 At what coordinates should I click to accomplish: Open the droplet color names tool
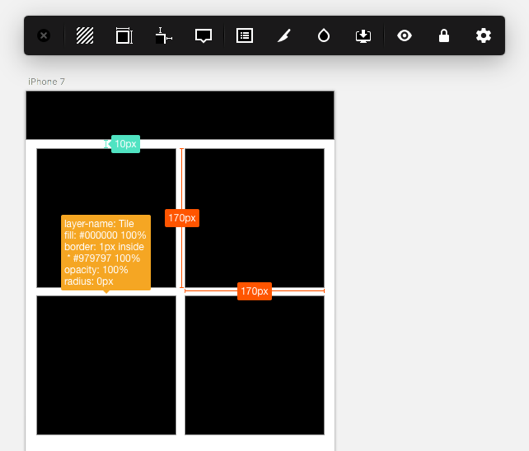point(324,35)
